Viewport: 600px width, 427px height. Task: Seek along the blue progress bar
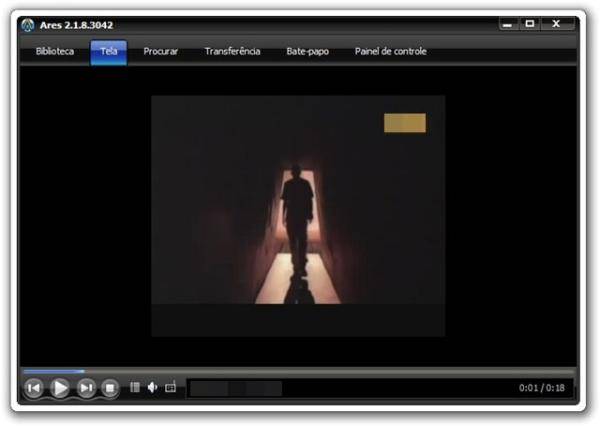click(x=299, y=371)
